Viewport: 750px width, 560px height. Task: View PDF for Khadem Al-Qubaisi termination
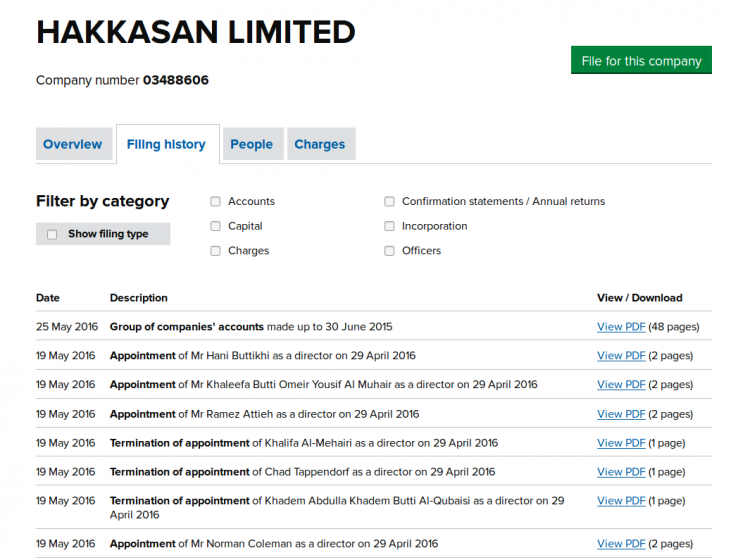point(621,501)
